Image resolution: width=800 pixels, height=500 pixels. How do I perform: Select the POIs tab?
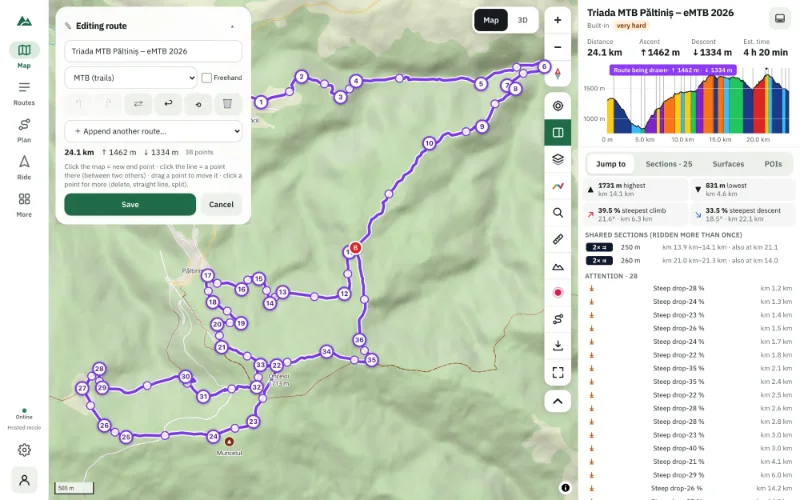[x=773, y=164]
